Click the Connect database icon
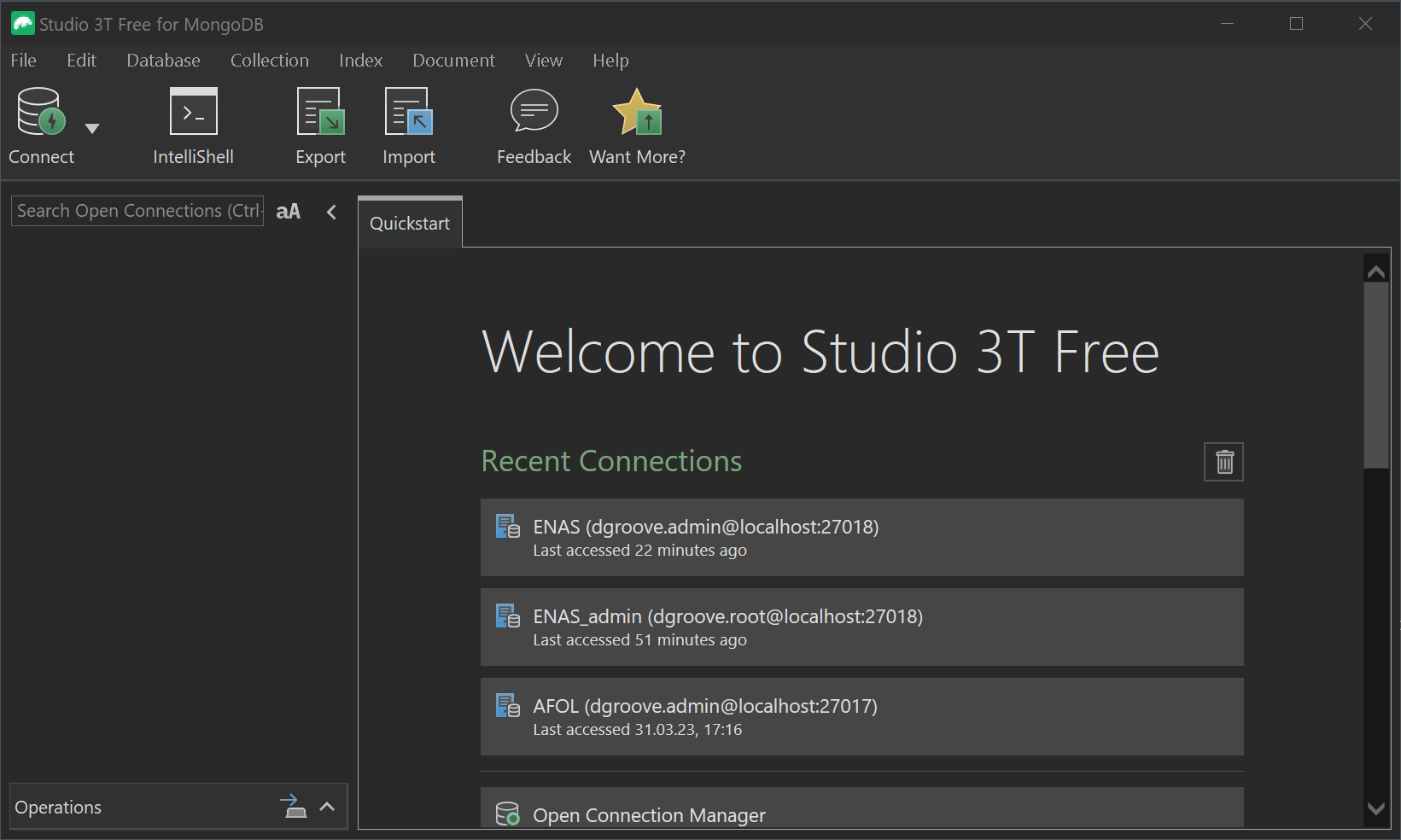 click(41, 112)
